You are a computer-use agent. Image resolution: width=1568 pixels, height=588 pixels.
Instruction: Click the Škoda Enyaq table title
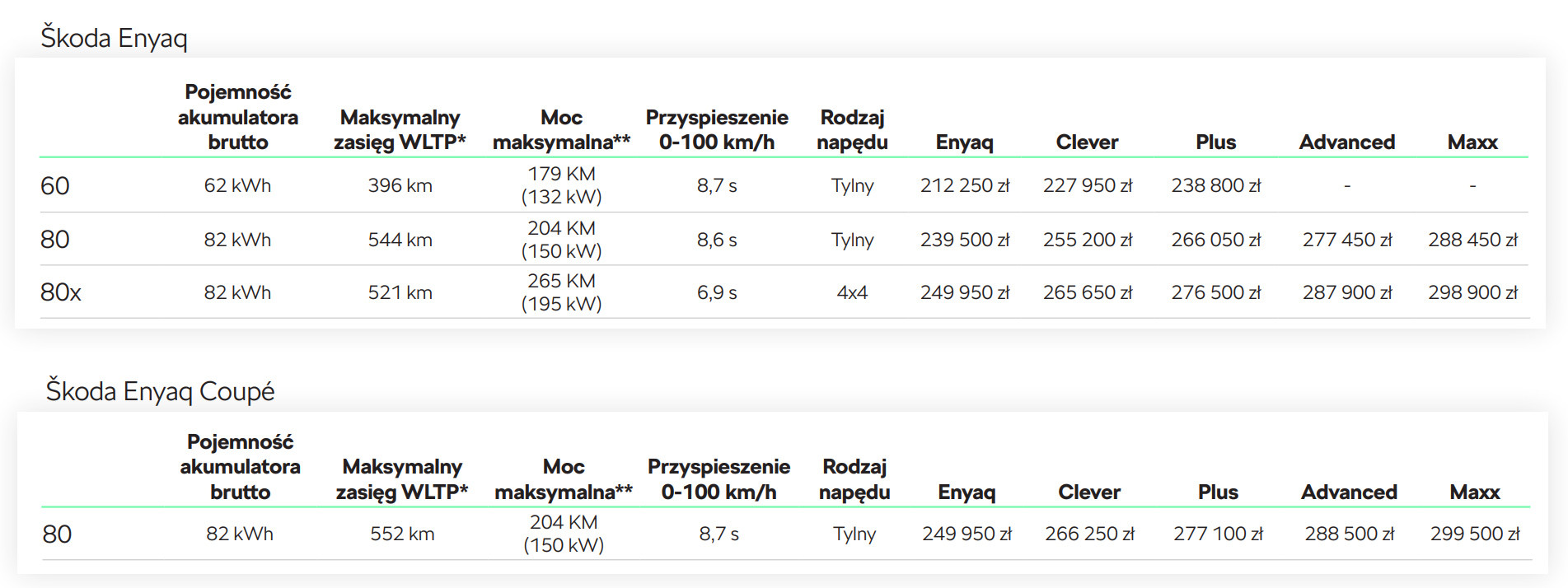click(114, 38)
